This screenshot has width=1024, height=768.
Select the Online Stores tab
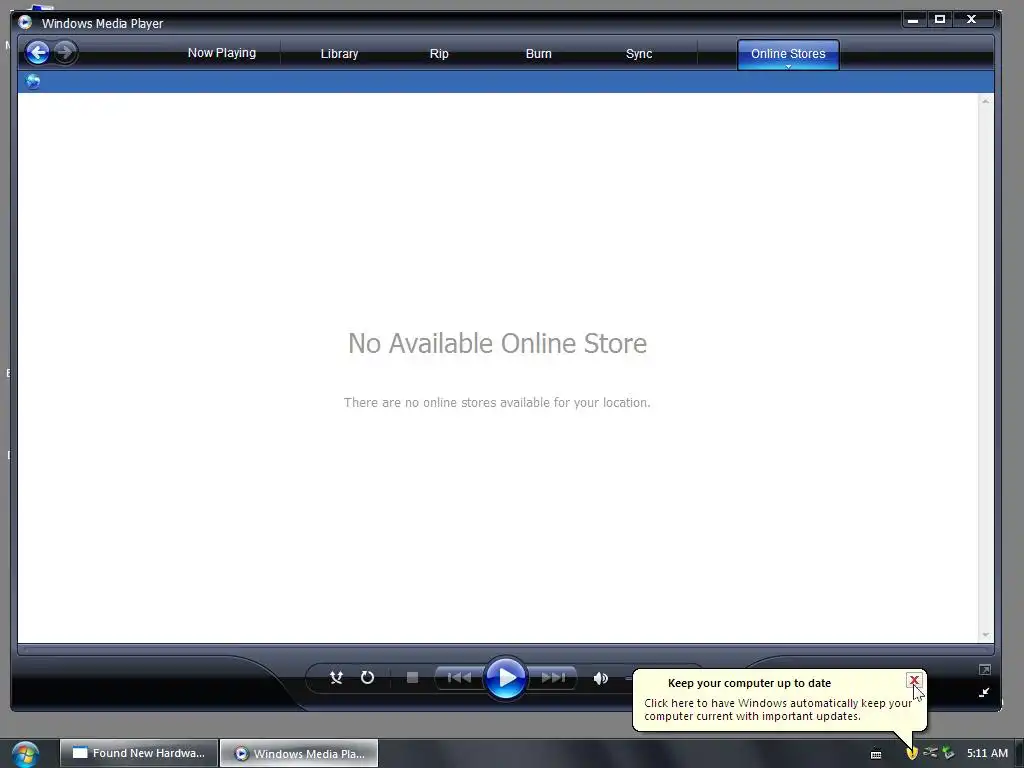788,54
